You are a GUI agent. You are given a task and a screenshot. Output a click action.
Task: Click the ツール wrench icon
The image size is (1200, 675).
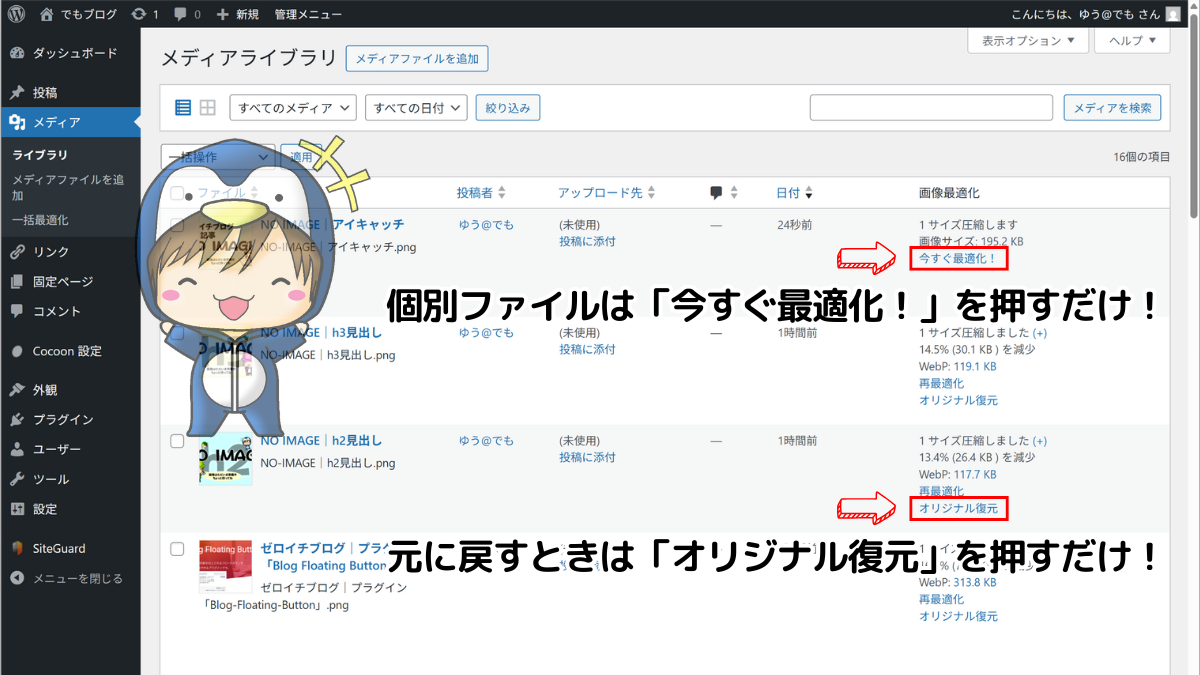17,479
